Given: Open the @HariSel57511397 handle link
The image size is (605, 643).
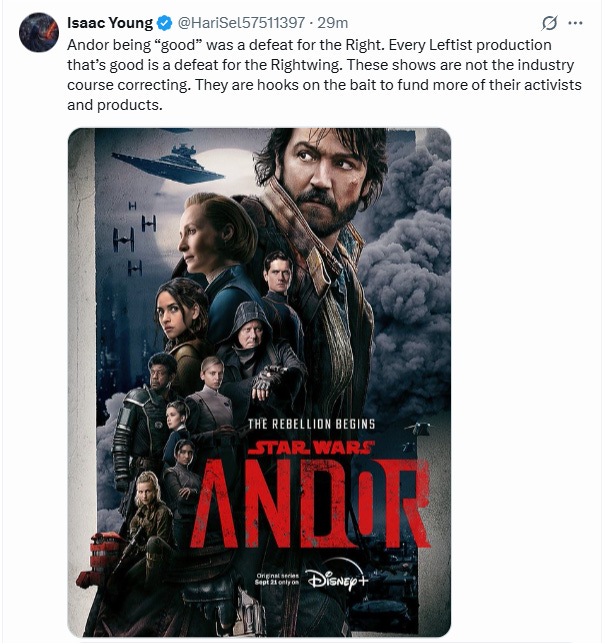Looking at the screenshot, I should [x=241, y=23].
